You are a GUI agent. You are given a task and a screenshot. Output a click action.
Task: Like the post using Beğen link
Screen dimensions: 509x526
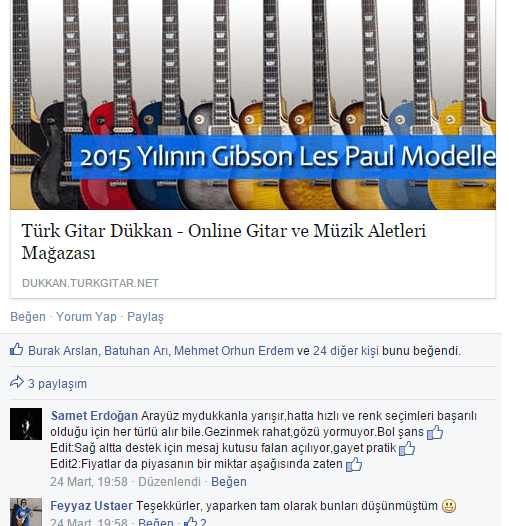coord(28,317)
